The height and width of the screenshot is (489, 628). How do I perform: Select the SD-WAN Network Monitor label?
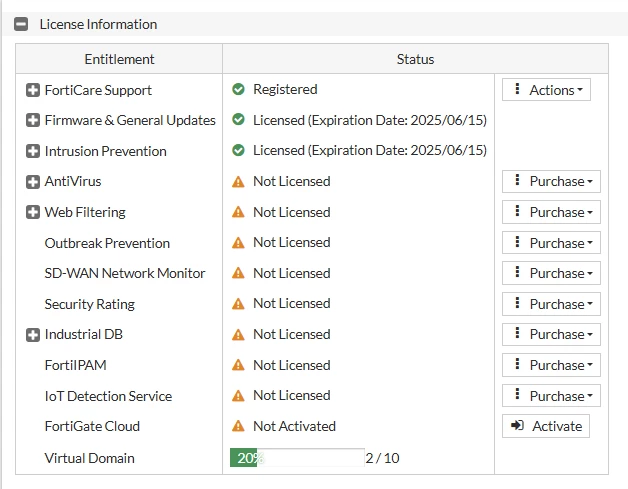(x=125, y=273)
